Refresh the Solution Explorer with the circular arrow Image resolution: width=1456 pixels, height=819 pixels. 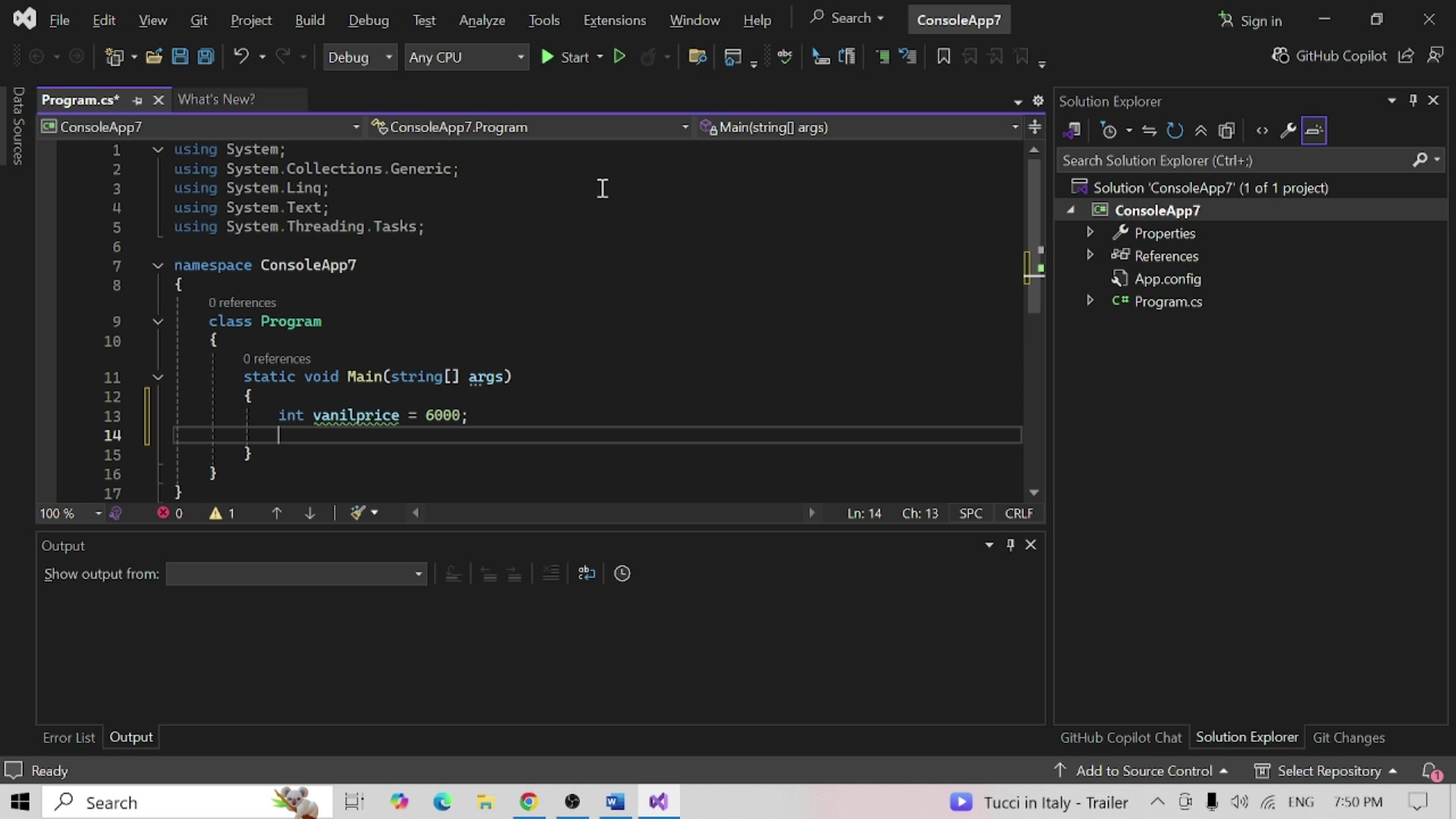click(1175, 130)
